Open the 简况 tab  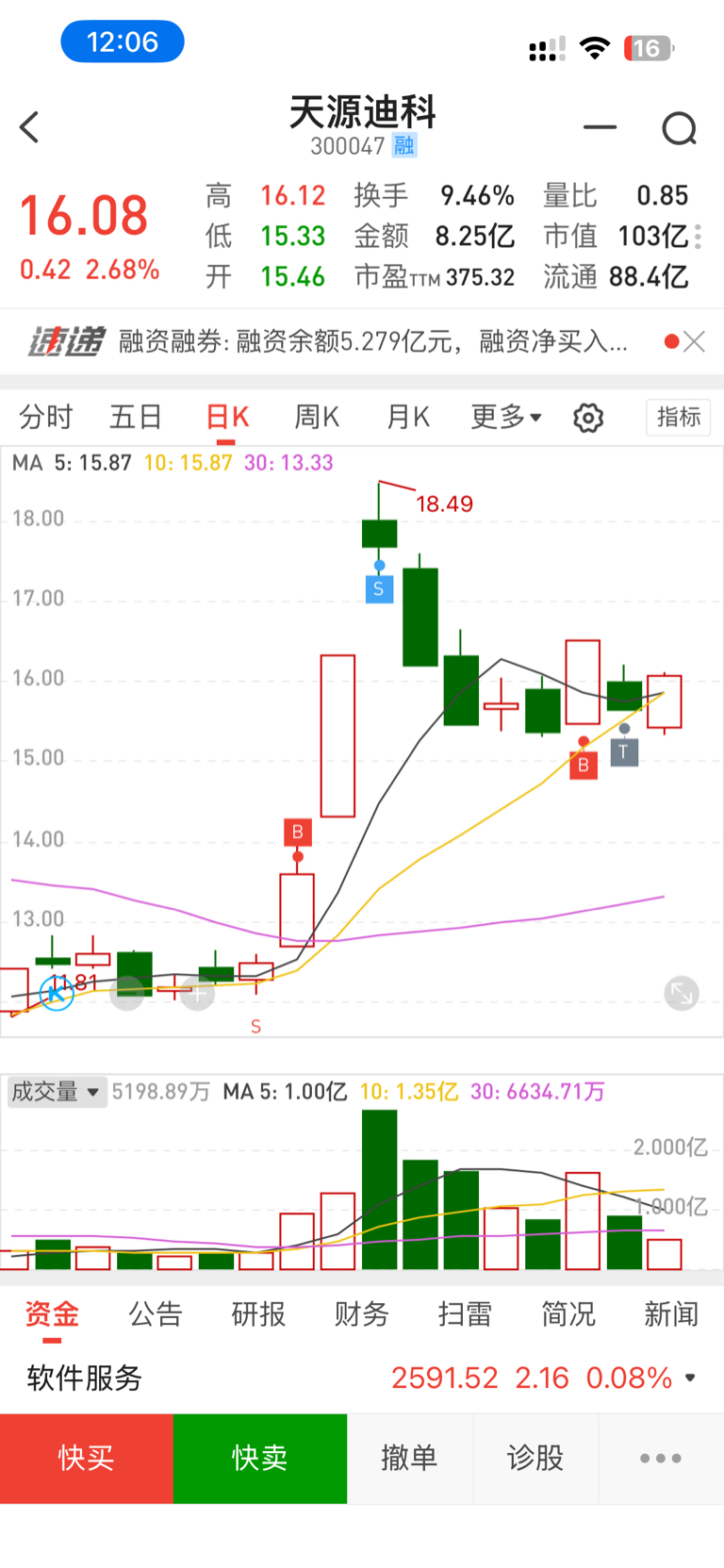568,1313
